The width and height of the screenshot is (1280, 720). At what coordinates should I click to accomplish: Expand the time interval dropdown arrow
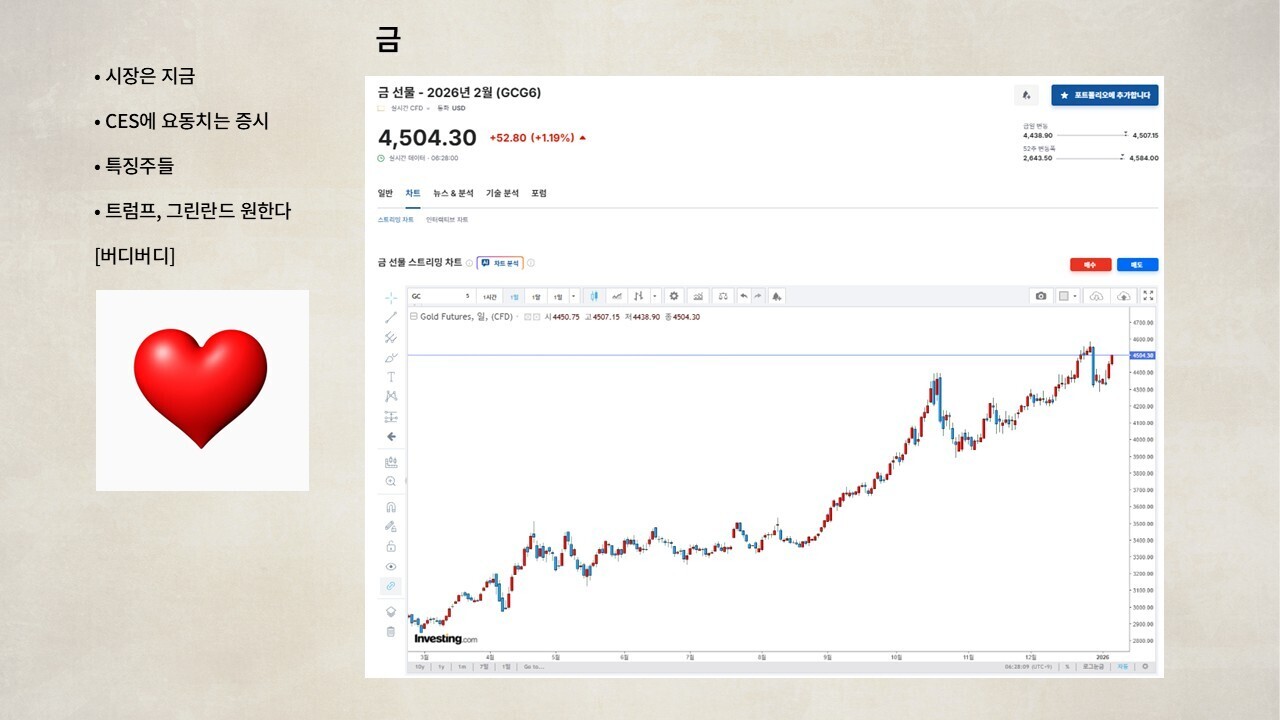pyautogui.click(x=573, y=296)
